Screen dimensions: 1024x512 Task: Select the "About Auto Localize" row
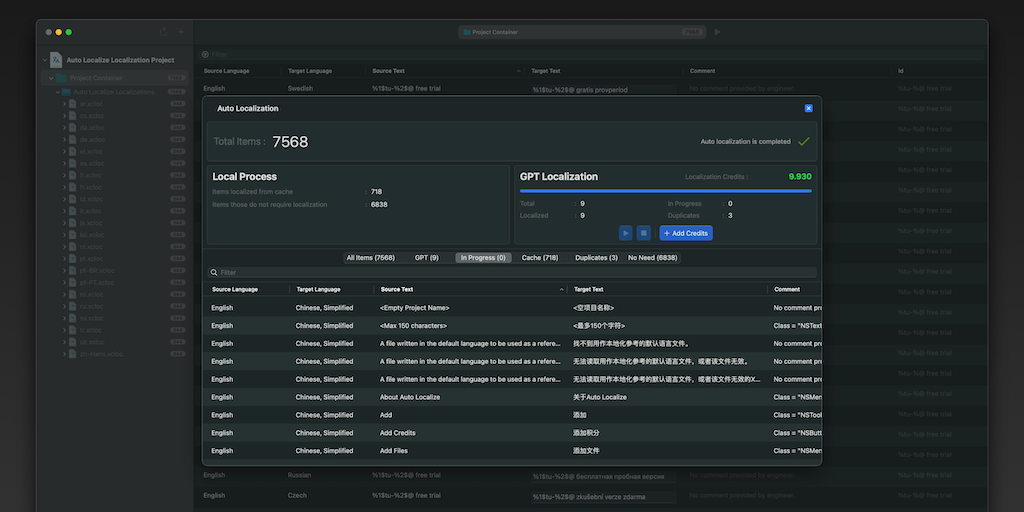coord(410,397)
